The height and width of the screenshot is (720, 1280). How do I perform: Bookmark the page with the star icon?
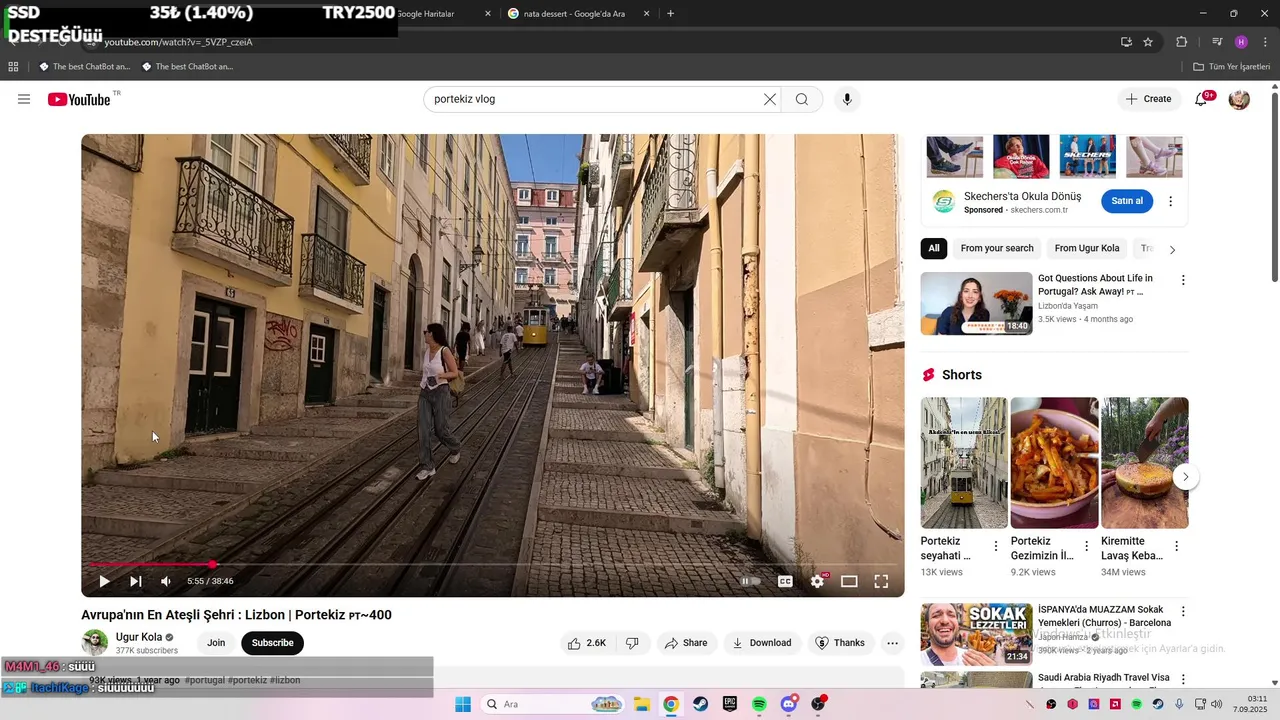click(x=1148, y=42)
